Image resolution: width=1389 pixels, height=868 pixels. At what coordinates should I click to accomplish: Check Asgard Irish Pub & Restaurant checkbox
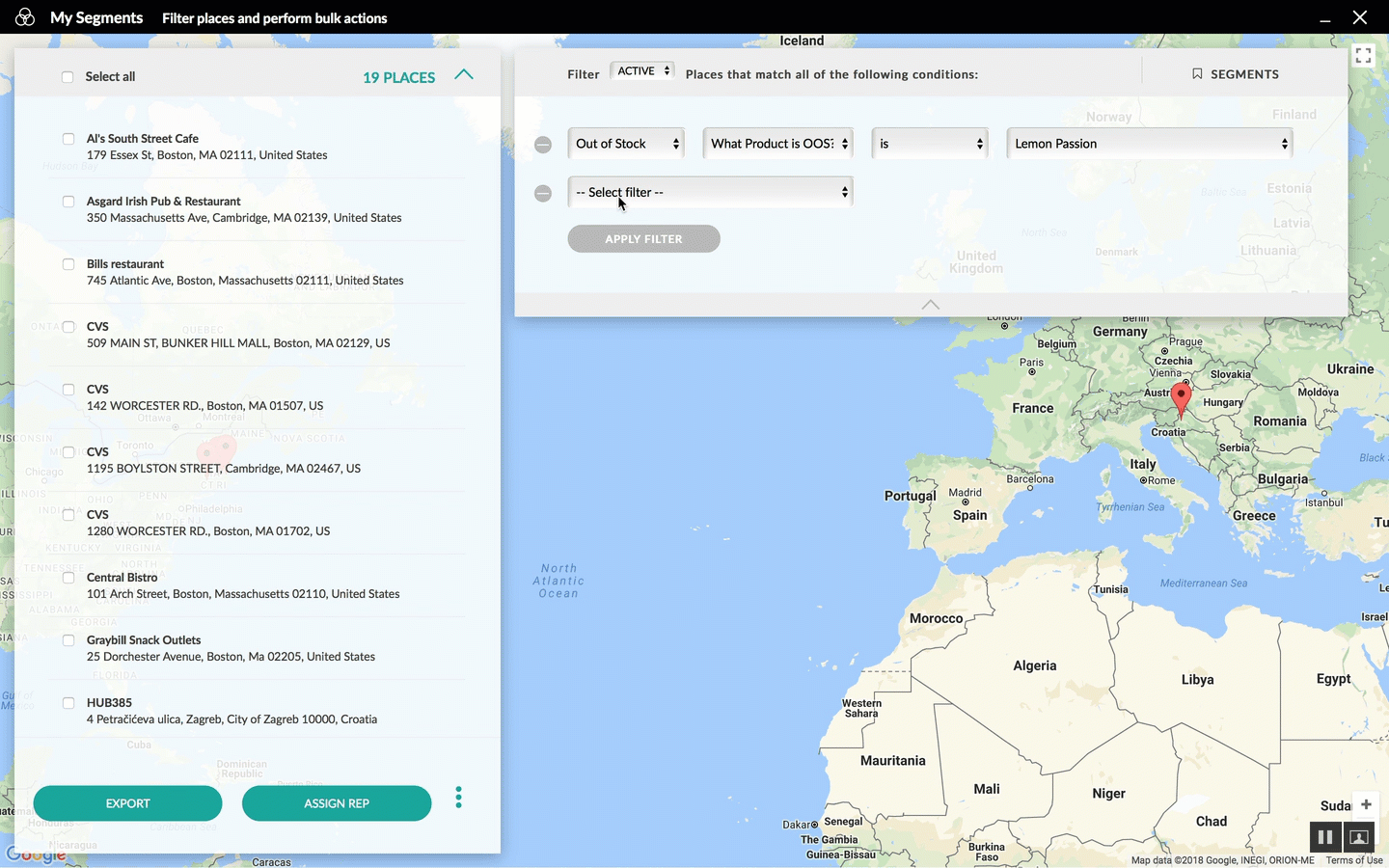tap(68, 202)
